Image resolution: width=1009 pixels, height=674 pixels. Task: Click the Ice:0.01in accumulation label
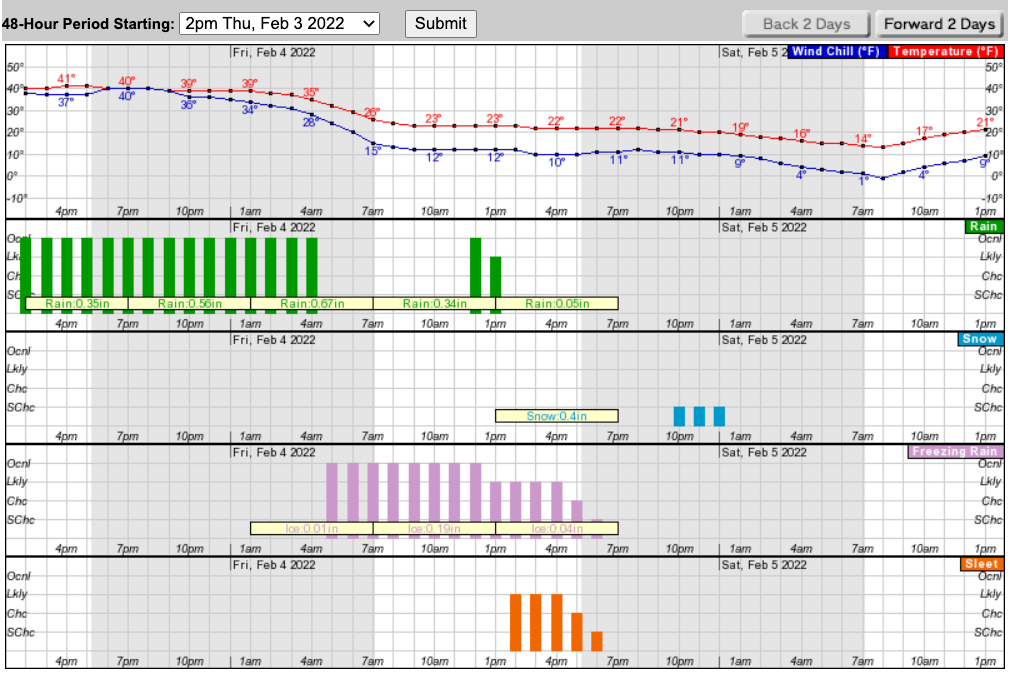pyautogui.click(x=311, y=529)
